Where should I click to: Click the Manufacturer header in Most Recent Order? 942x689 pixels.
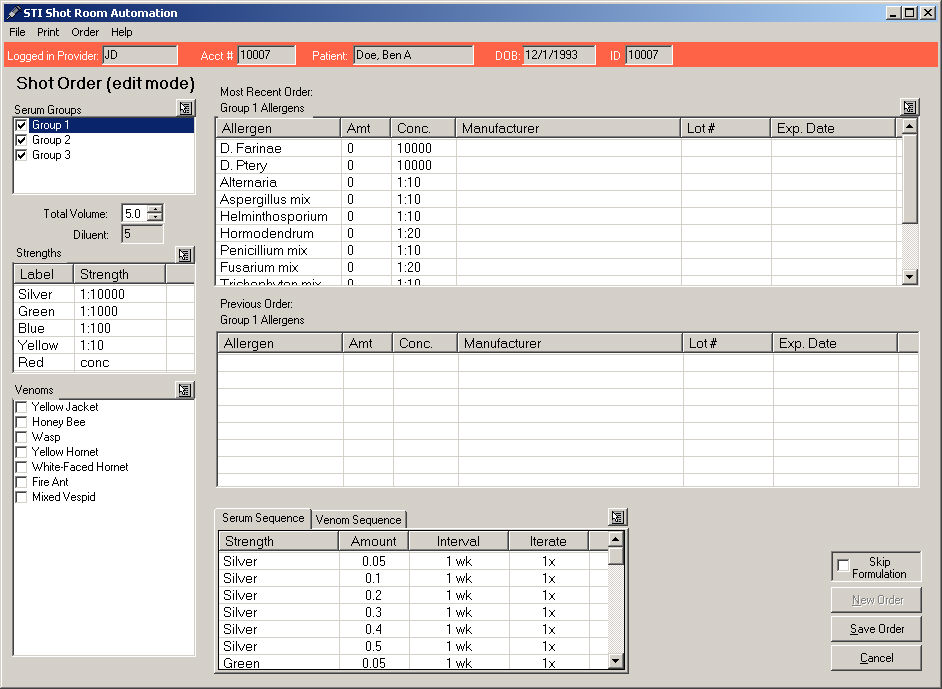point(568,129)
